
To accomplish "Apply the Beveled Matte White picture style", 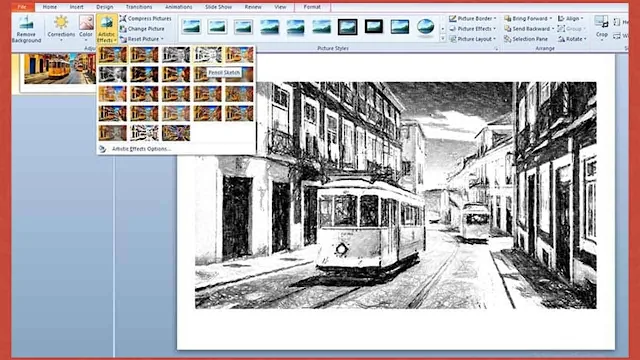I will [x=217, y=27].
